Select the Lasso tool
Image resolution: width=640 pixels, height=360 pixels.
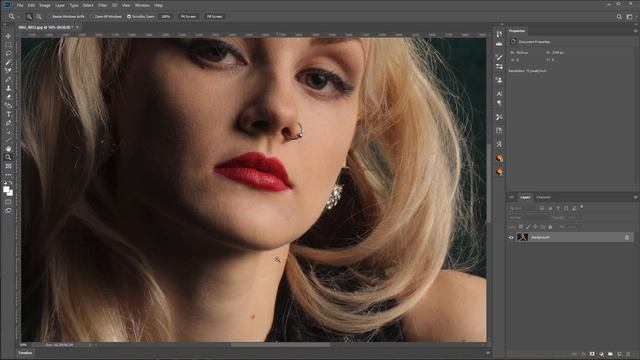pos(8,53)
